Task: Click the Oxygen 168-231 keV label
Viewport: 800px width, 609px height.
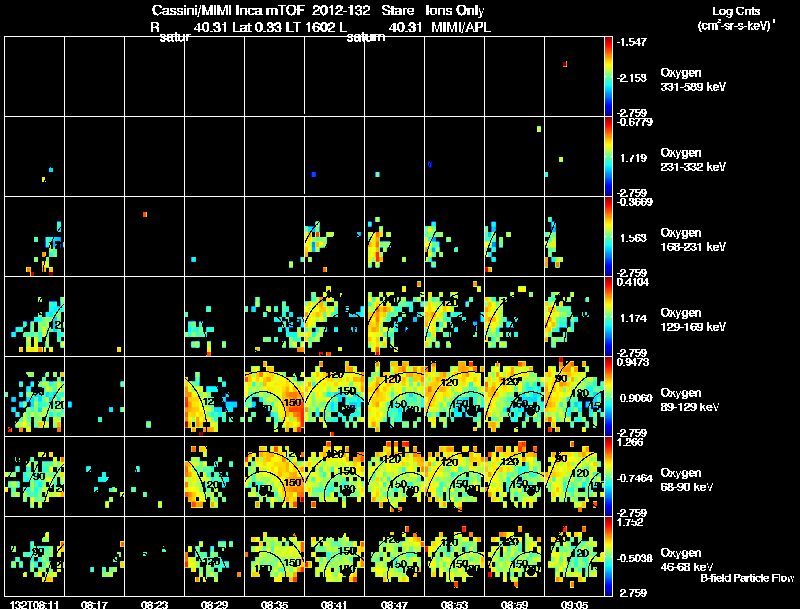Action: click(x=693, y=240)
